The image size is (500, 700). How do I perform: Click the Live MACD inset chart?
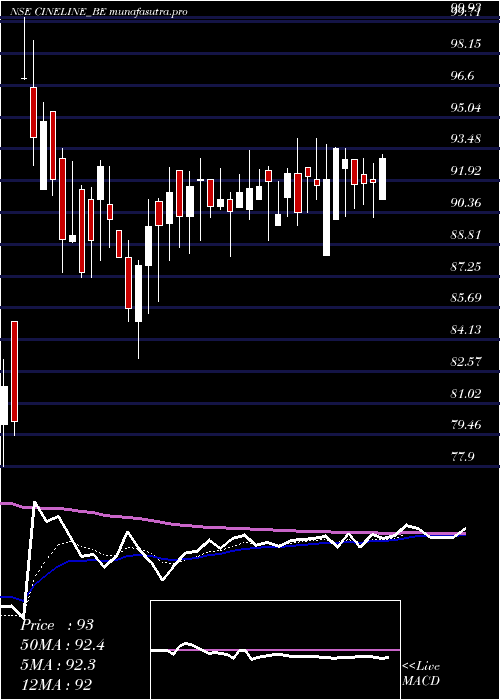pos(275,650)
